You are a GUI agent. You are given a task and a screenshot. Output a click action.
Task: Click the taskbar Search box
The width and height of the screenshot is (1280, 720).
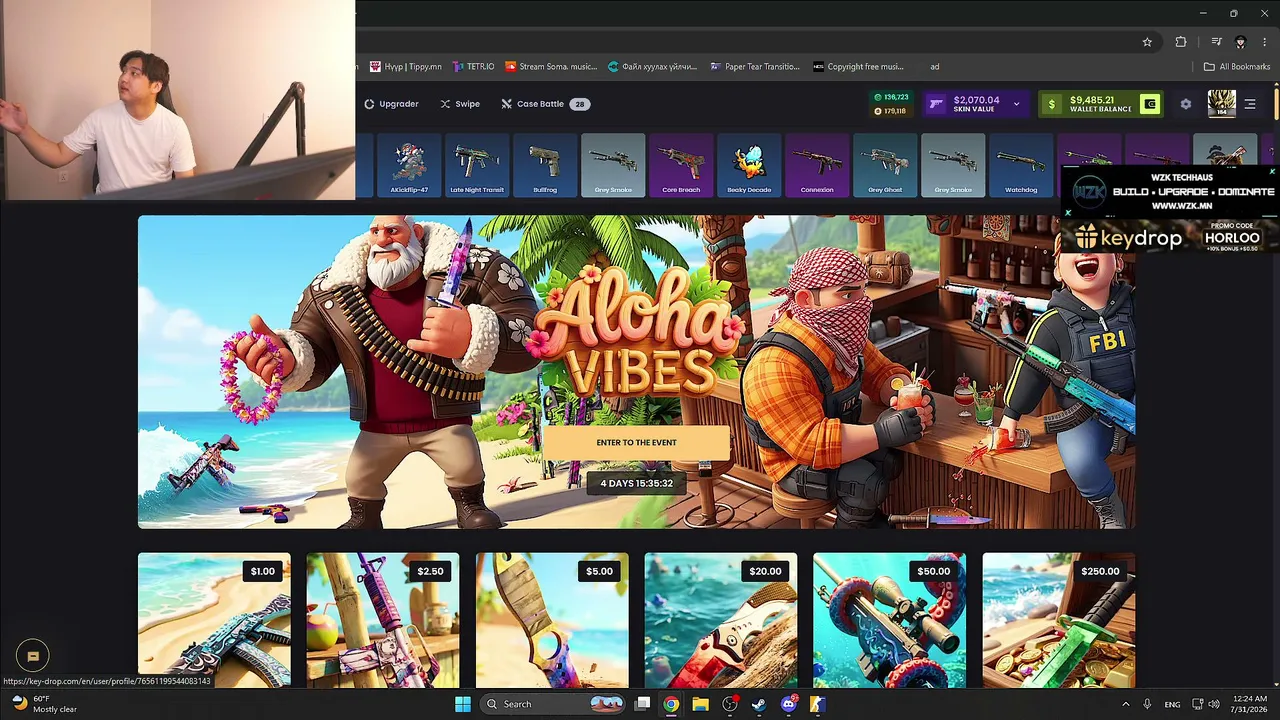tap(553, 704)
